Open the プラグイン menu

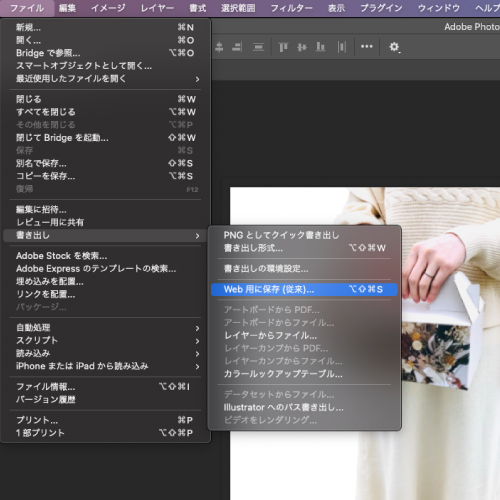[381, 8]
